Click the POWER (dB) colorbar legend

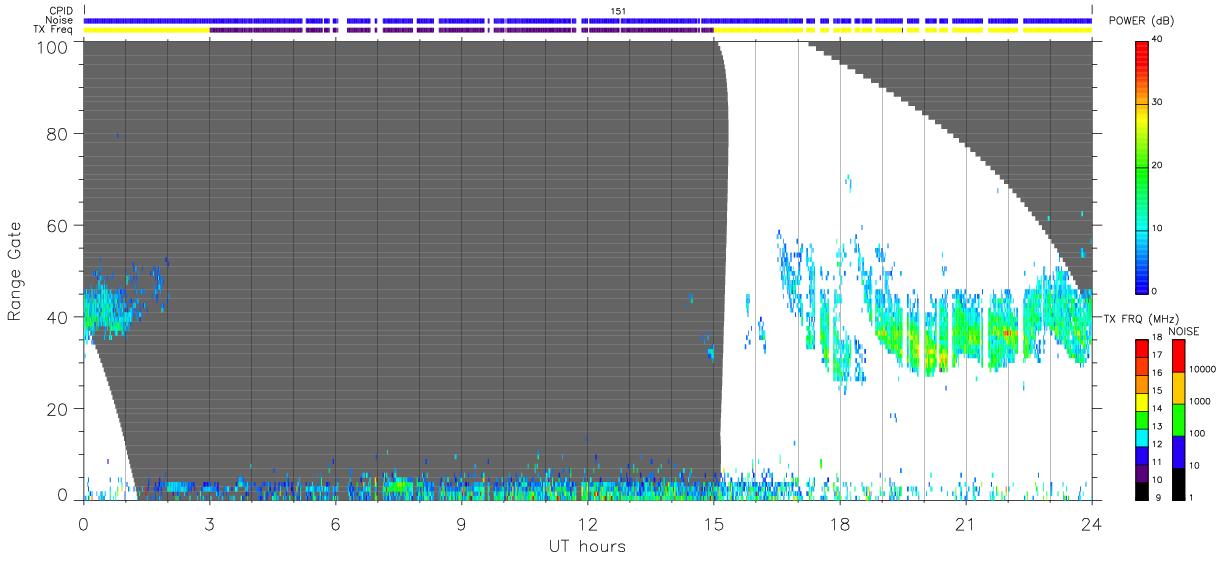(x=1142, y=166)
